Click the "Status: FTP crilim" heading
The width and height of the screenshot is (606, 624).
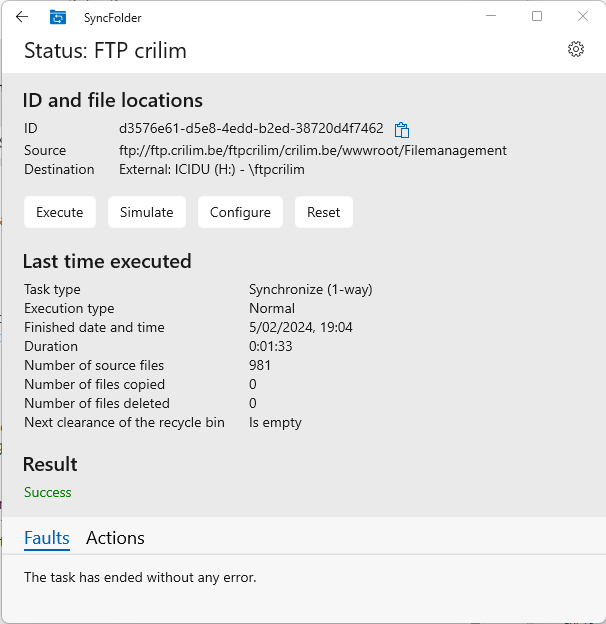click(105, 51)
